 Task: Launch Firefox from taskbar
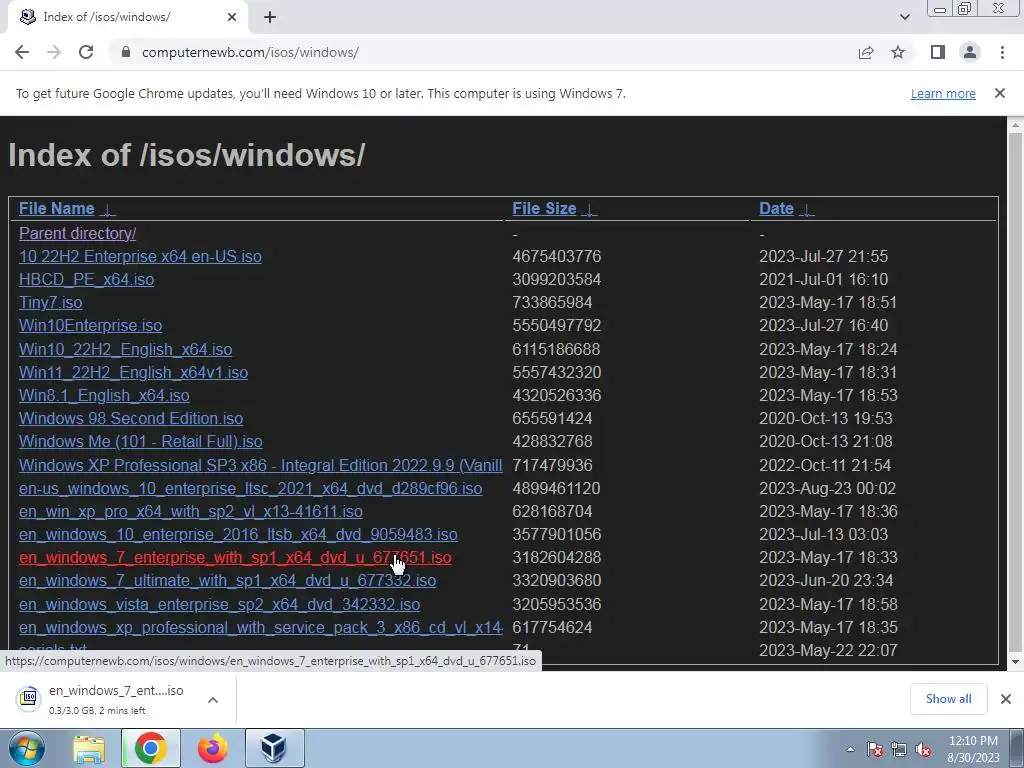point(212,748)
